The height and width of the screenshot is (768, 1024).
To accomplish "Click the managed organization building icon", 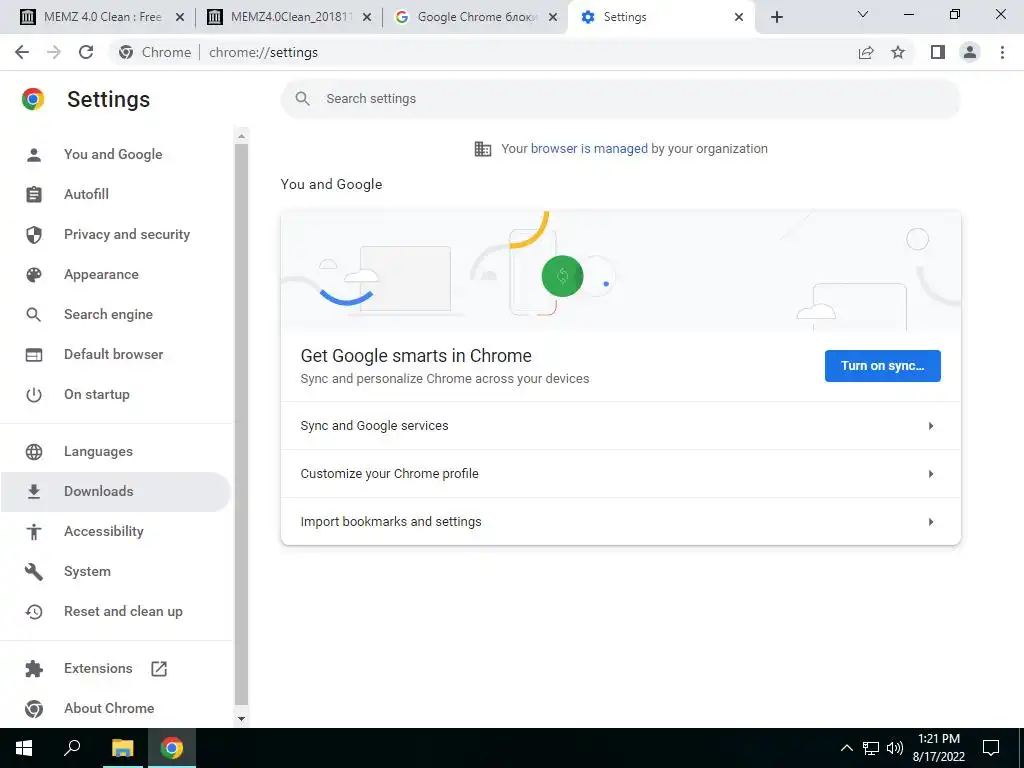I will (x=483, y=149).
